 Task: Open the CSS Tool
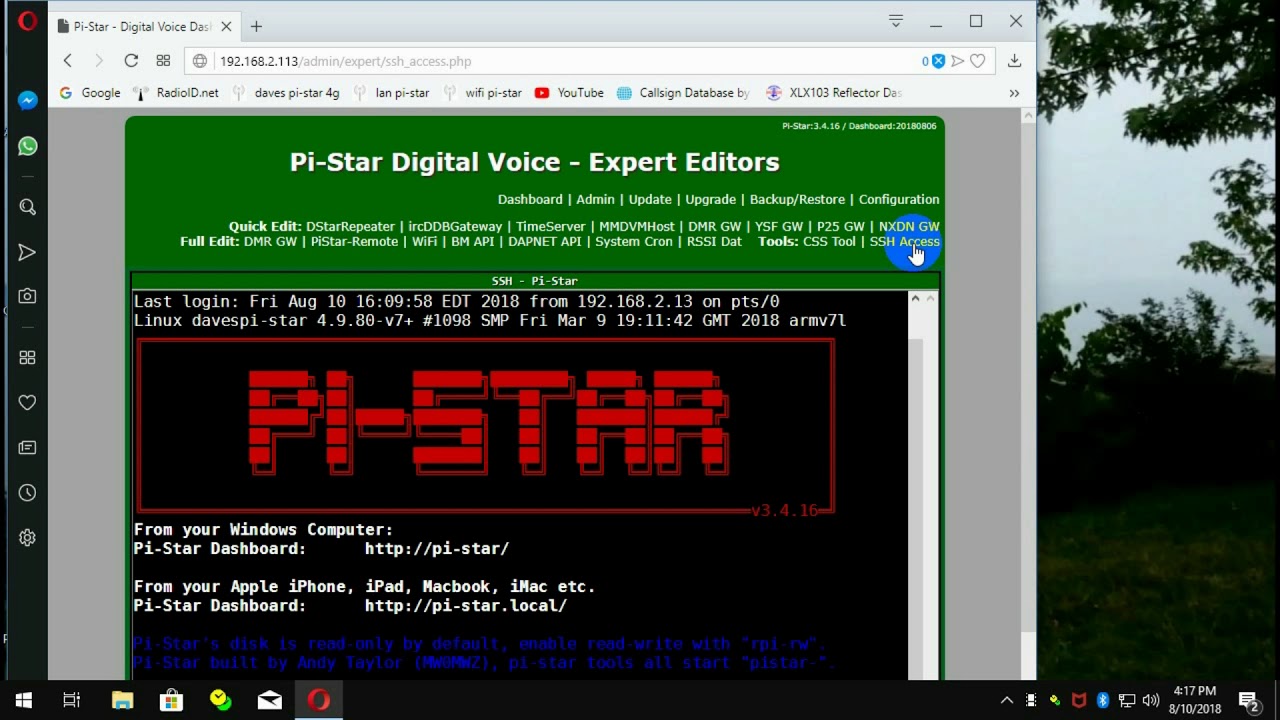pyautogui.click(x=829, y=242)
